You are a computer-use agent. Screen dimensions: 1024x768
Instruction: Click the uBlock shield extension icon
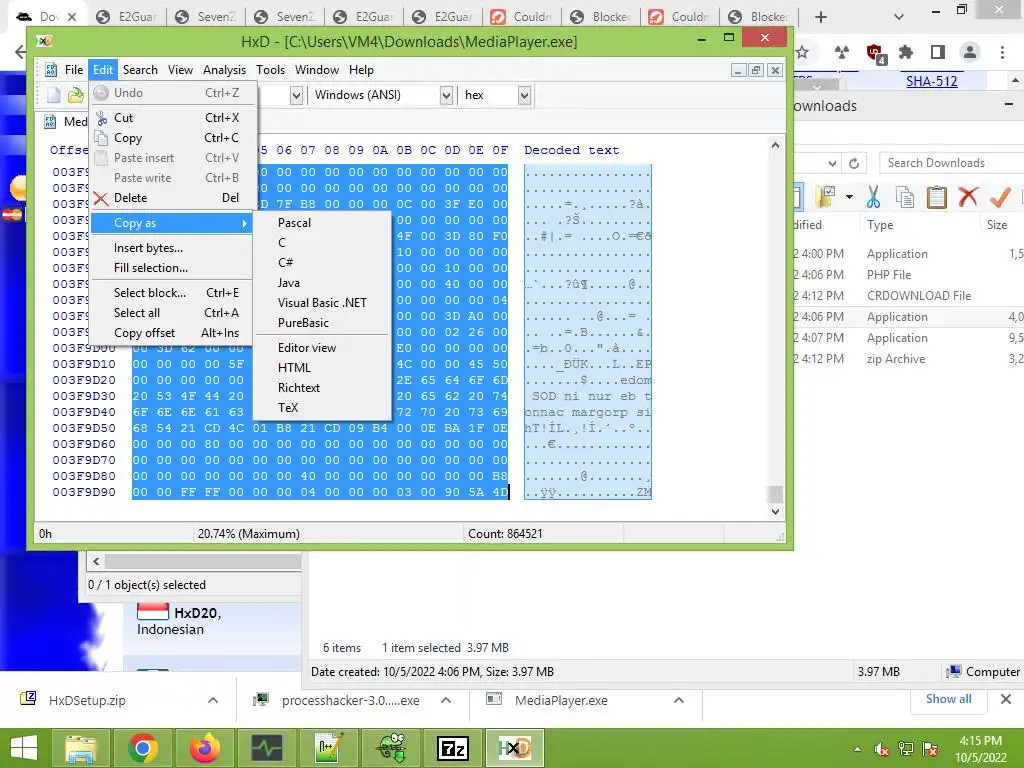tap(875, 53)
